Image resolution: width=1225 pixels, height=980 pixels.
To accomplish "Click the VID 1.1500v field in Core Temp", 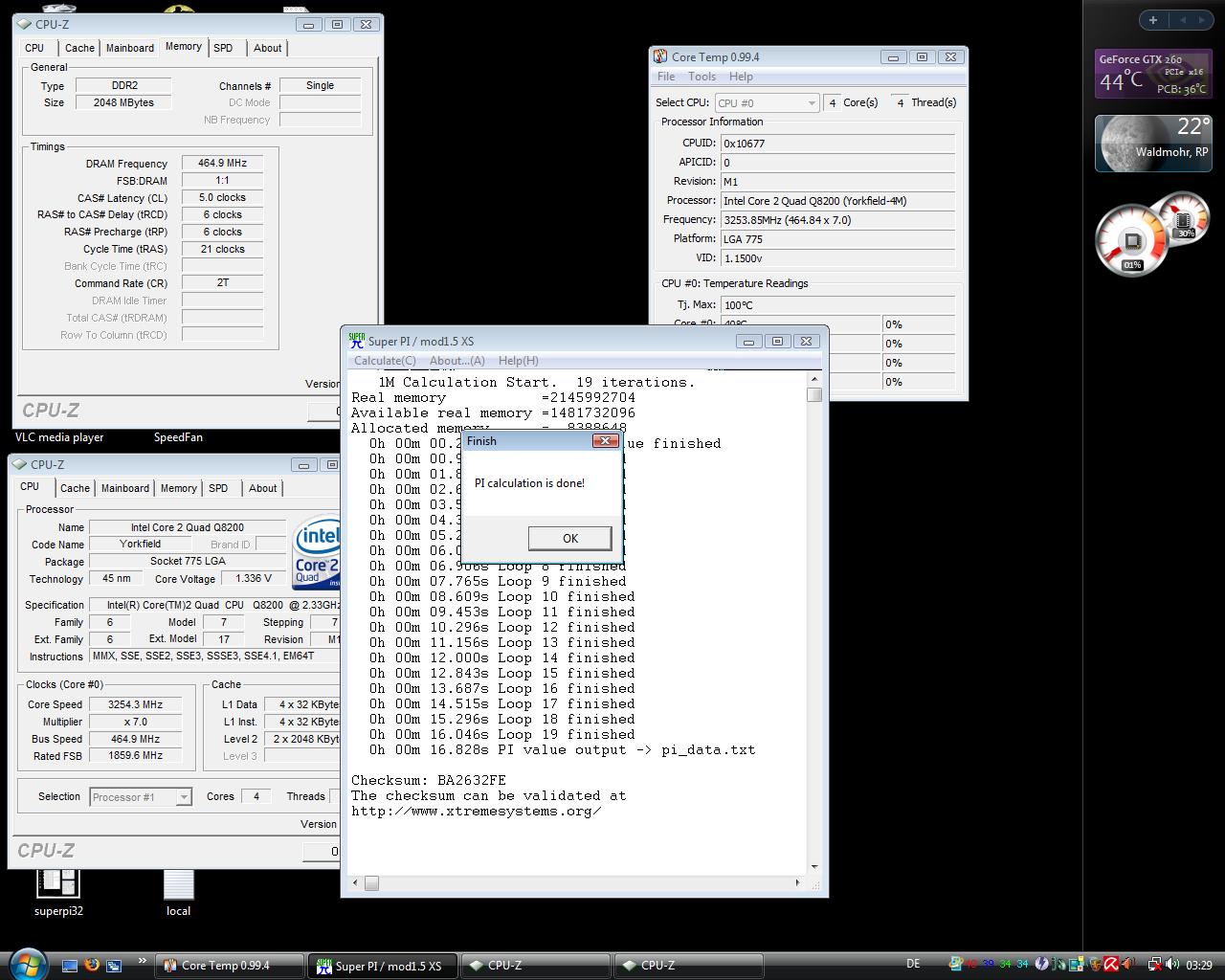I will 837,258.
